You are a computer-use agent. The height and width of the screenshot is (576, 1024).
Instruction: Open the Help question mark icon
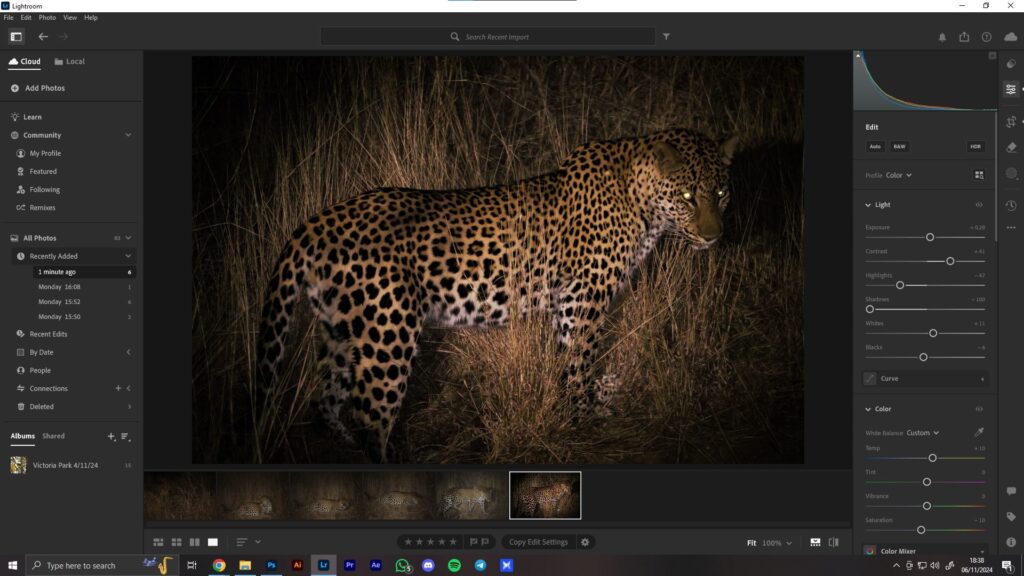(986, 37)
